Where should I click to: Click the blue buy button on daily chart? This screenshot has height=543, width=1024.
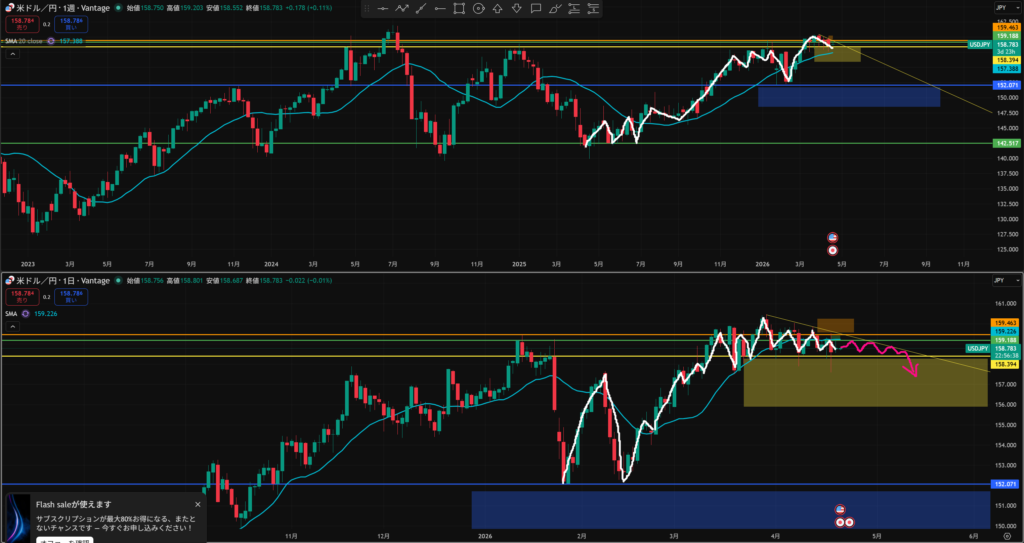(x=71, y=296)
